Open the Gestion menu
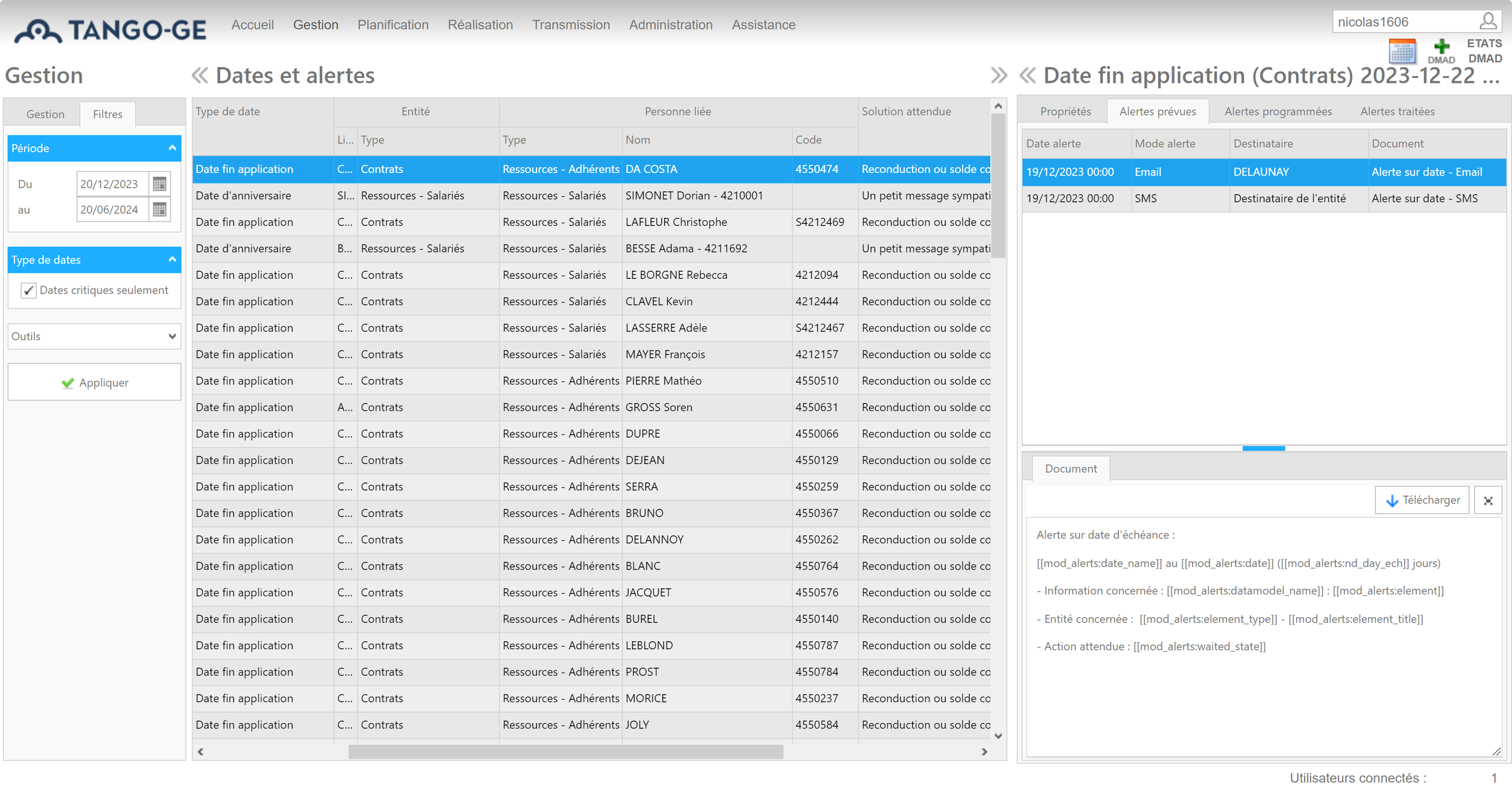Viewport: 1512px width, 792px height. 316,25
